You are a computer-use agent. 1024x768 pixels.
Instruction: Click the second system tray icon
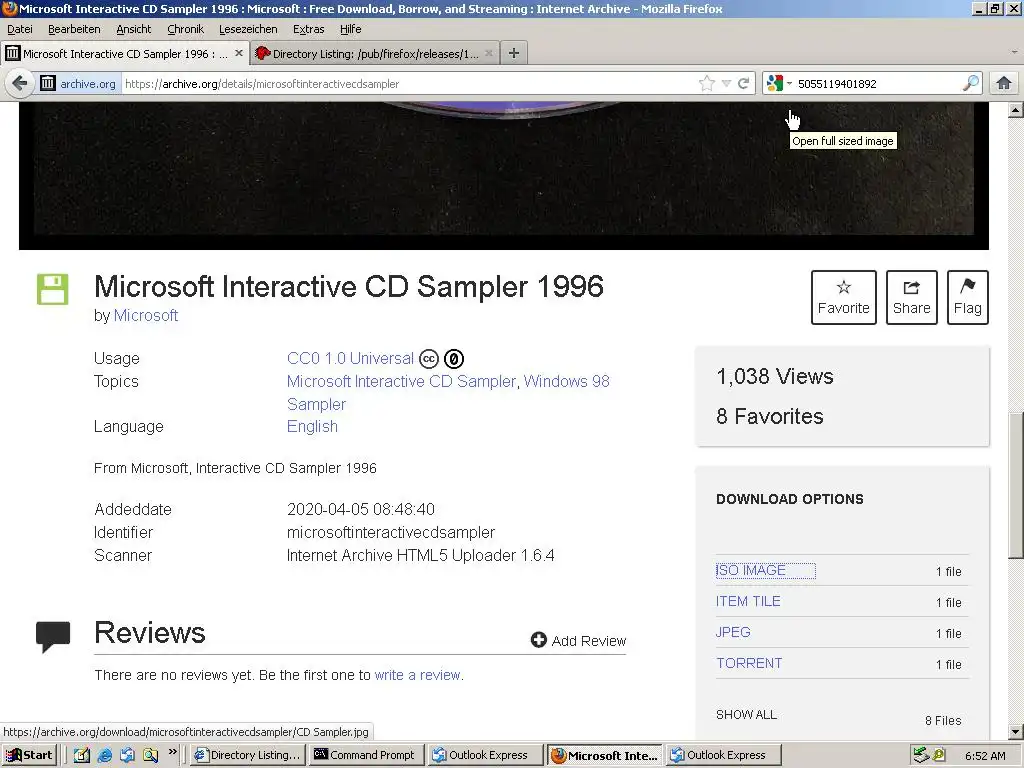(x=939, y=755)
